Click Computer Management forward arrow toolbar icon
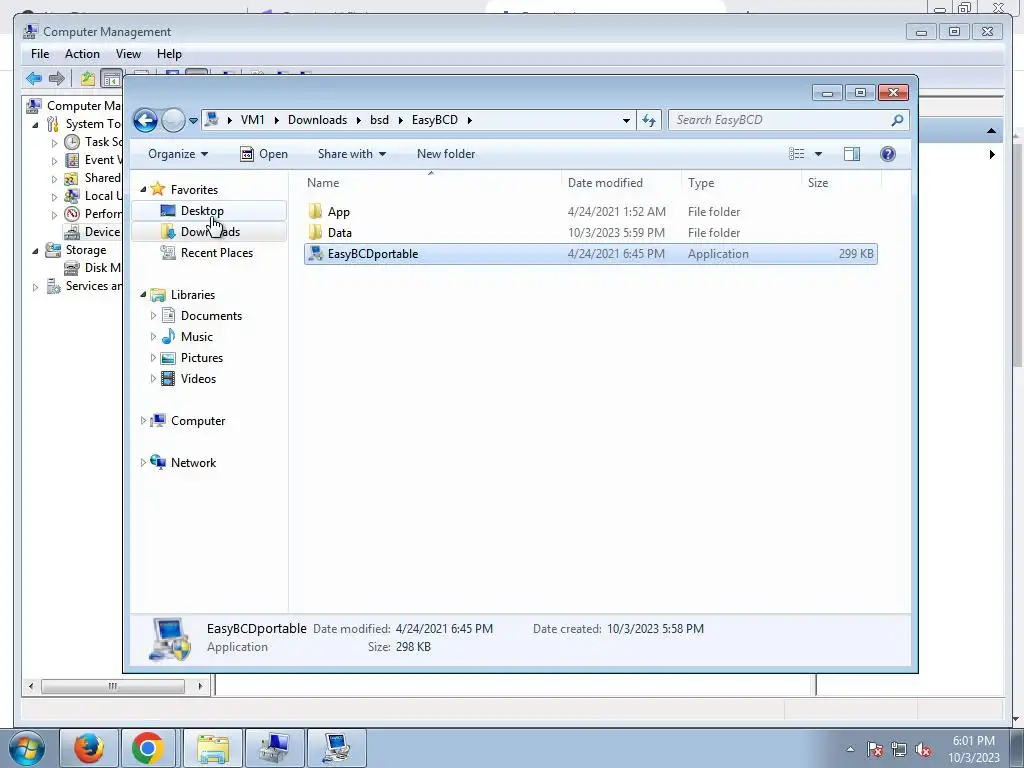The image size is (1024, 768). click(57, 79)
